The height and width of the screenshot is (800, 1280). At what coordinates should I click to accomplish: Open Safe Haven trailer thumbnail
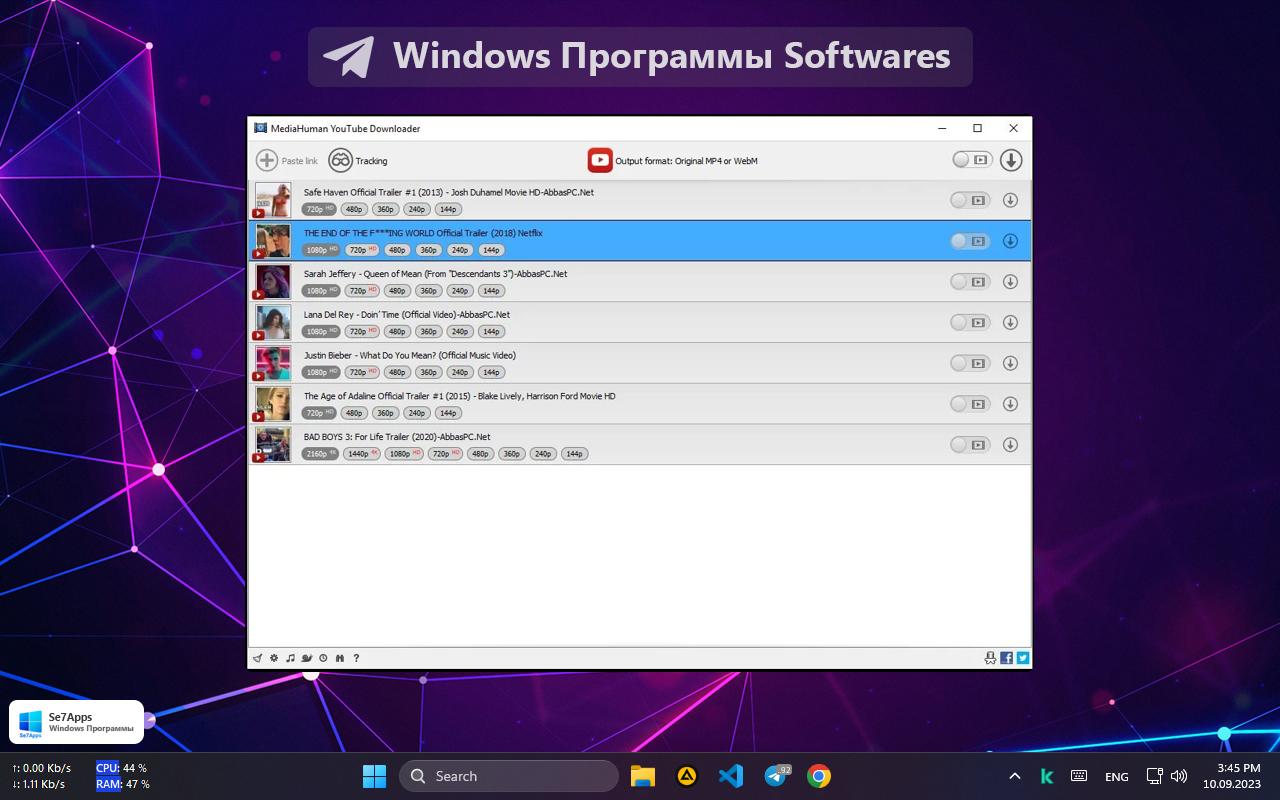click(272, 200)
